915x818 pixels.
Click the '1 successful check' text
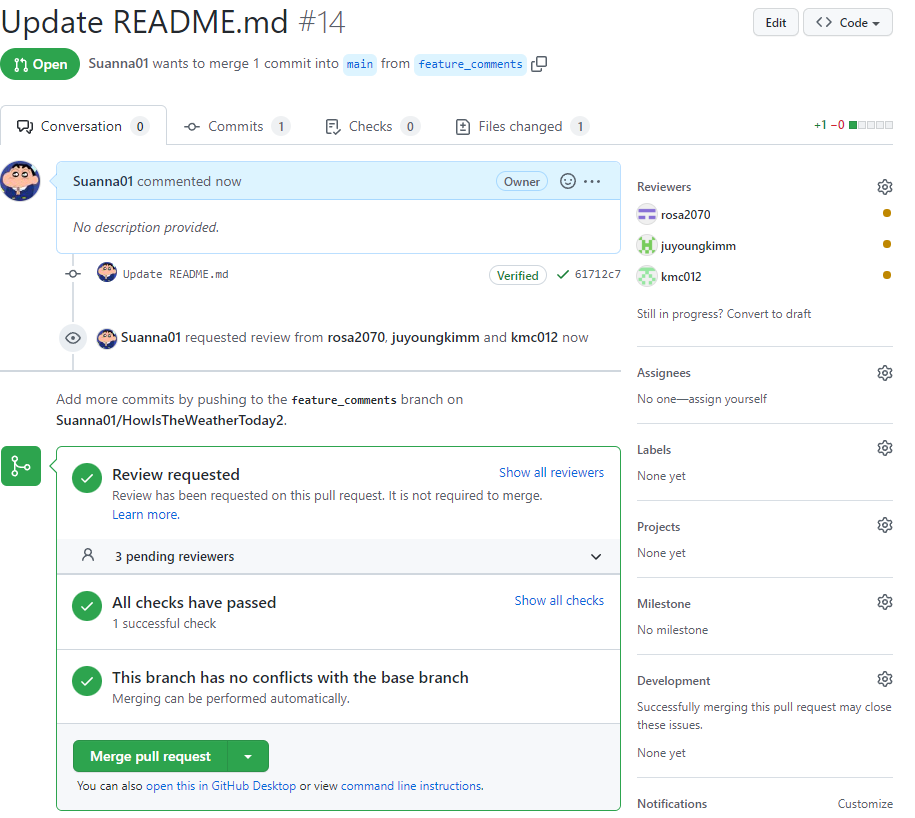(164, 624)
